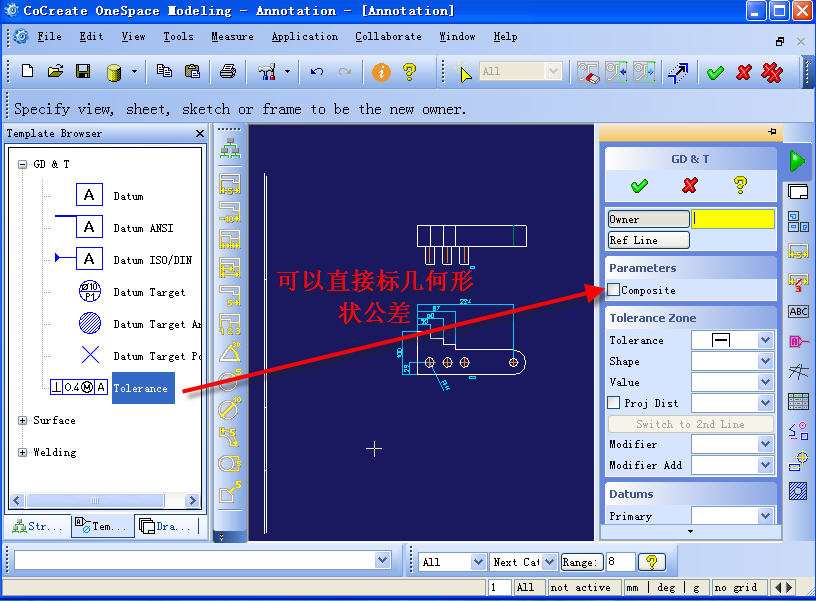Screen dimensions: 816x601
Task: Click the help button next to Range field
Action: [x=652, y=562]
